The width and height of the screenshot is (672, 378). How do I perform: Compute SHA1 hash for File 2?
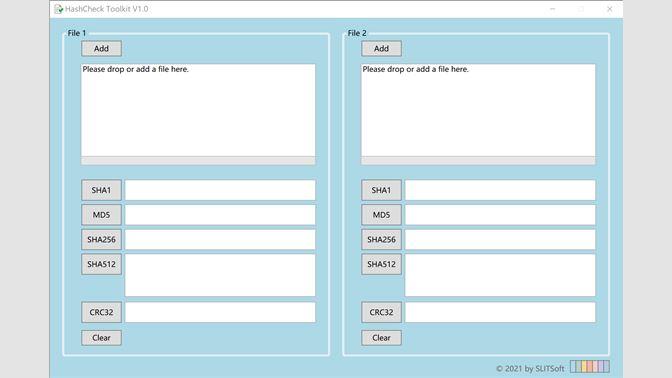381,190
